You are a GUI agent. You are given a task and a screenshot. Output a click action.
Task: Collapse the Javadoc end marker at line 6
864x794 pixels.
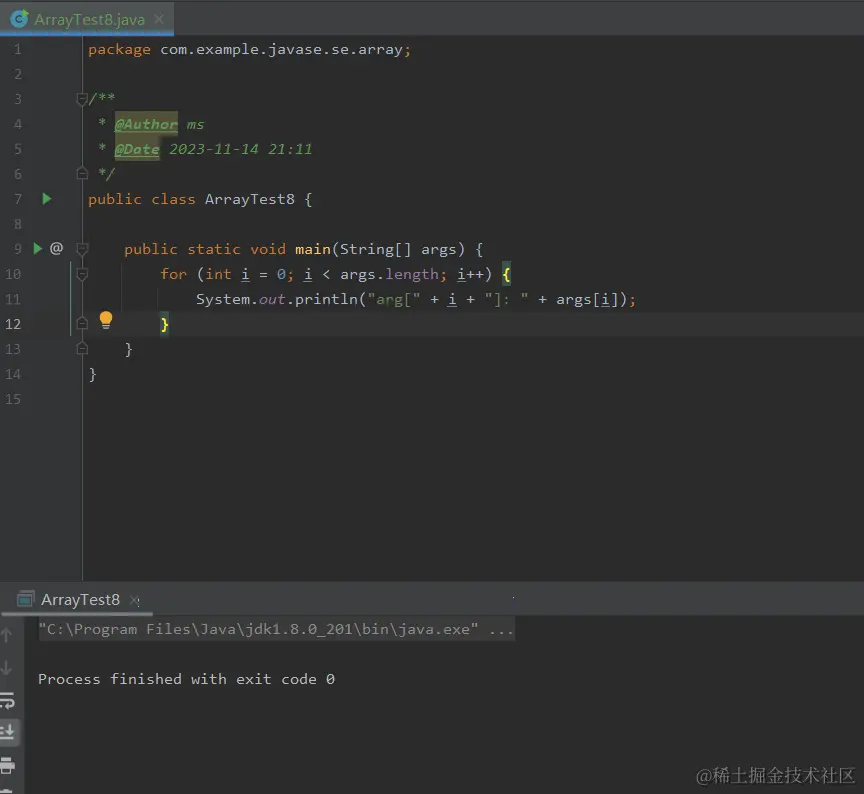[82, 174]
